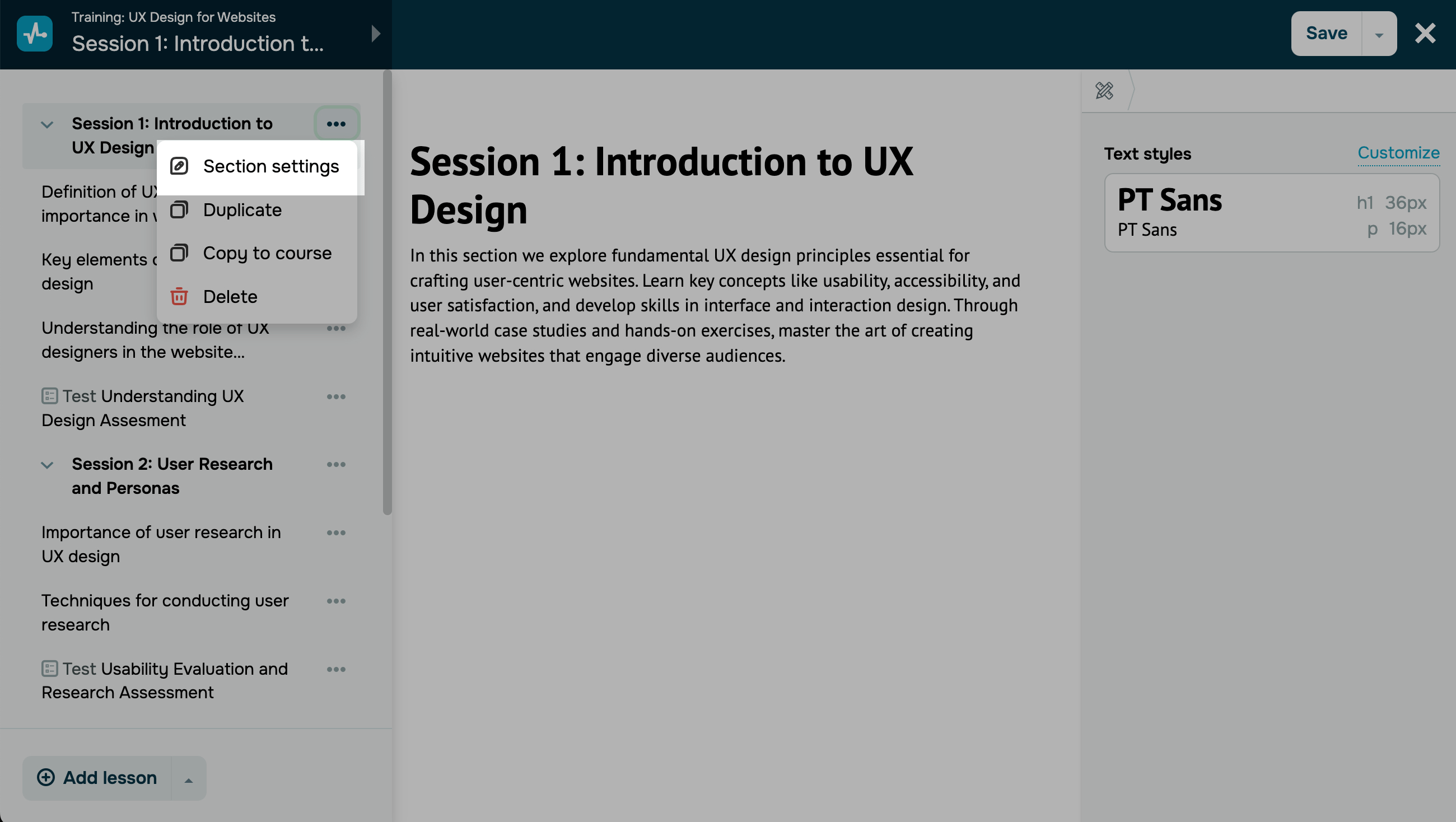Select Duplicate in the context menu
This screenshot has height=822, width=1456.
pos(242,211)
